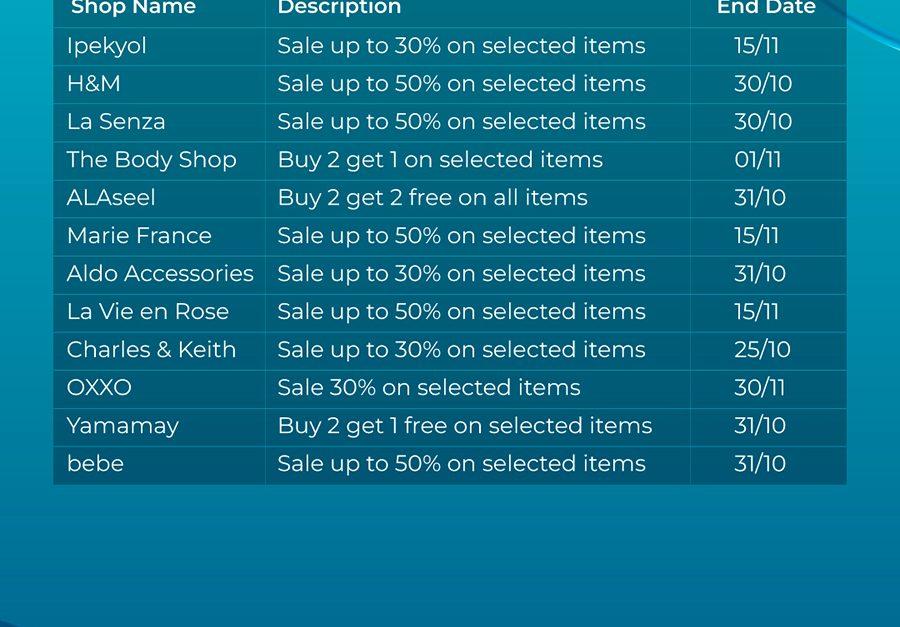Select the Body Shop's 01/11 end date
This screenshot has width=900, height=627.
point(758,160)
